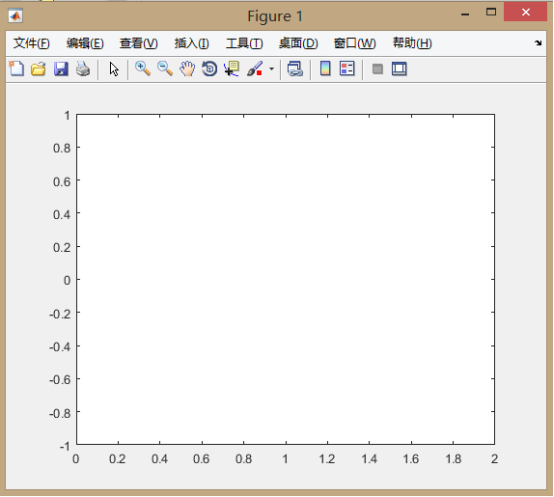Select the Rotate 3D tool
Viewport: 554px width, 497px height.
pos(209,69)
